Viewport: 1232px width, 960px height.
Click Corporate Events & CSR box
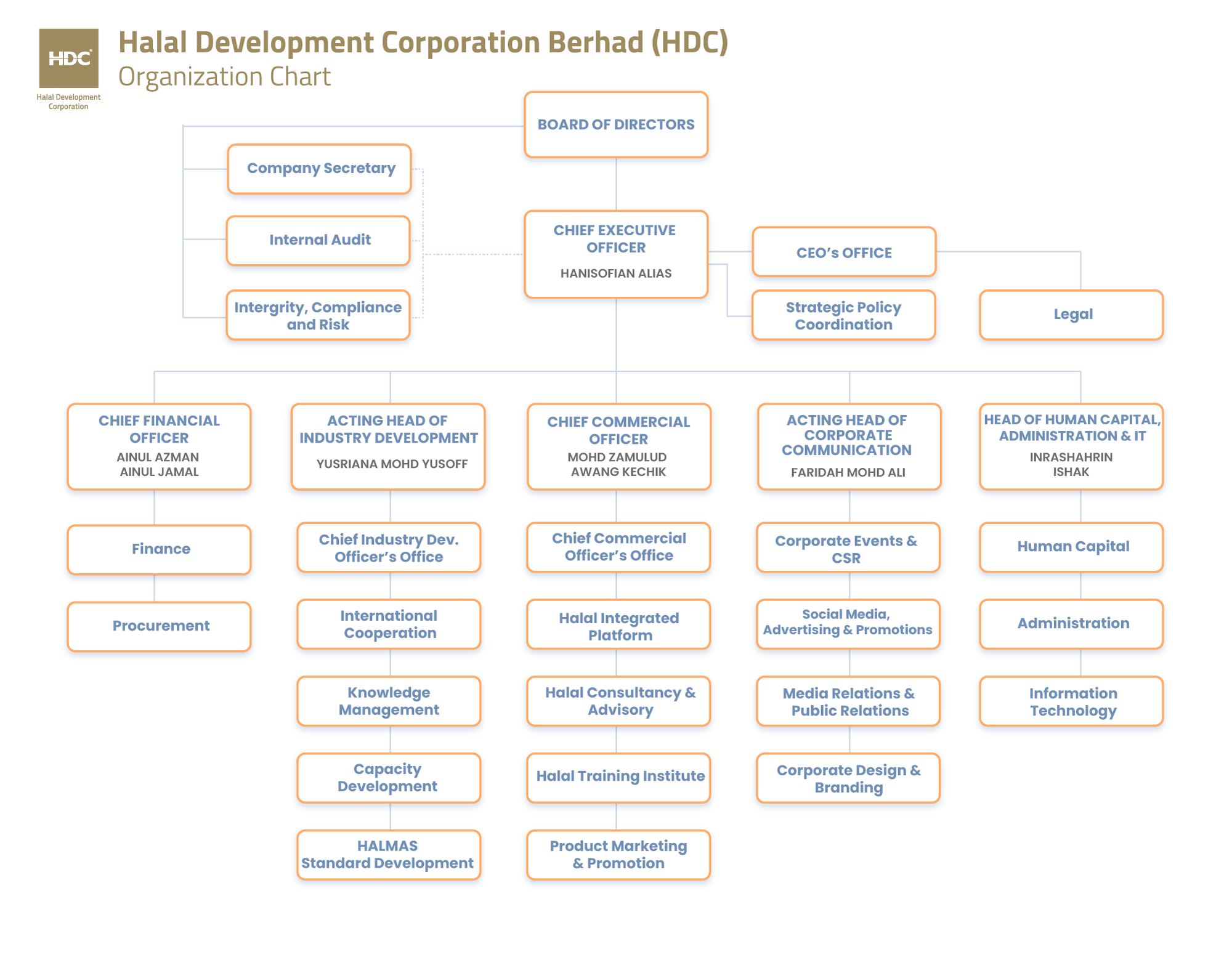pos(848,547)
